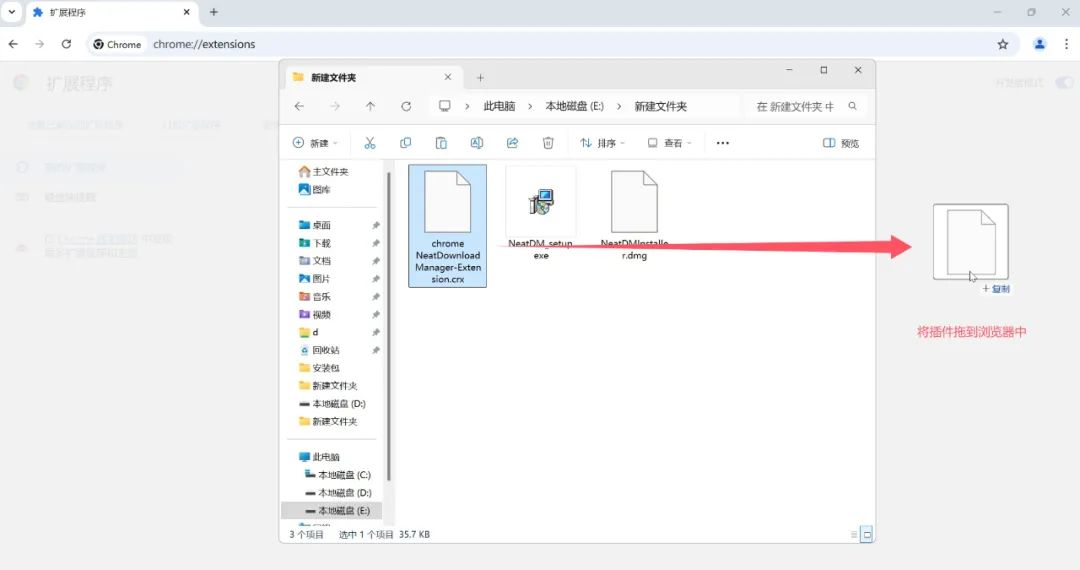Open the three-dot more options menu in Explorer
Viewport: 1080px width, 570px height.
coord(723,143)
